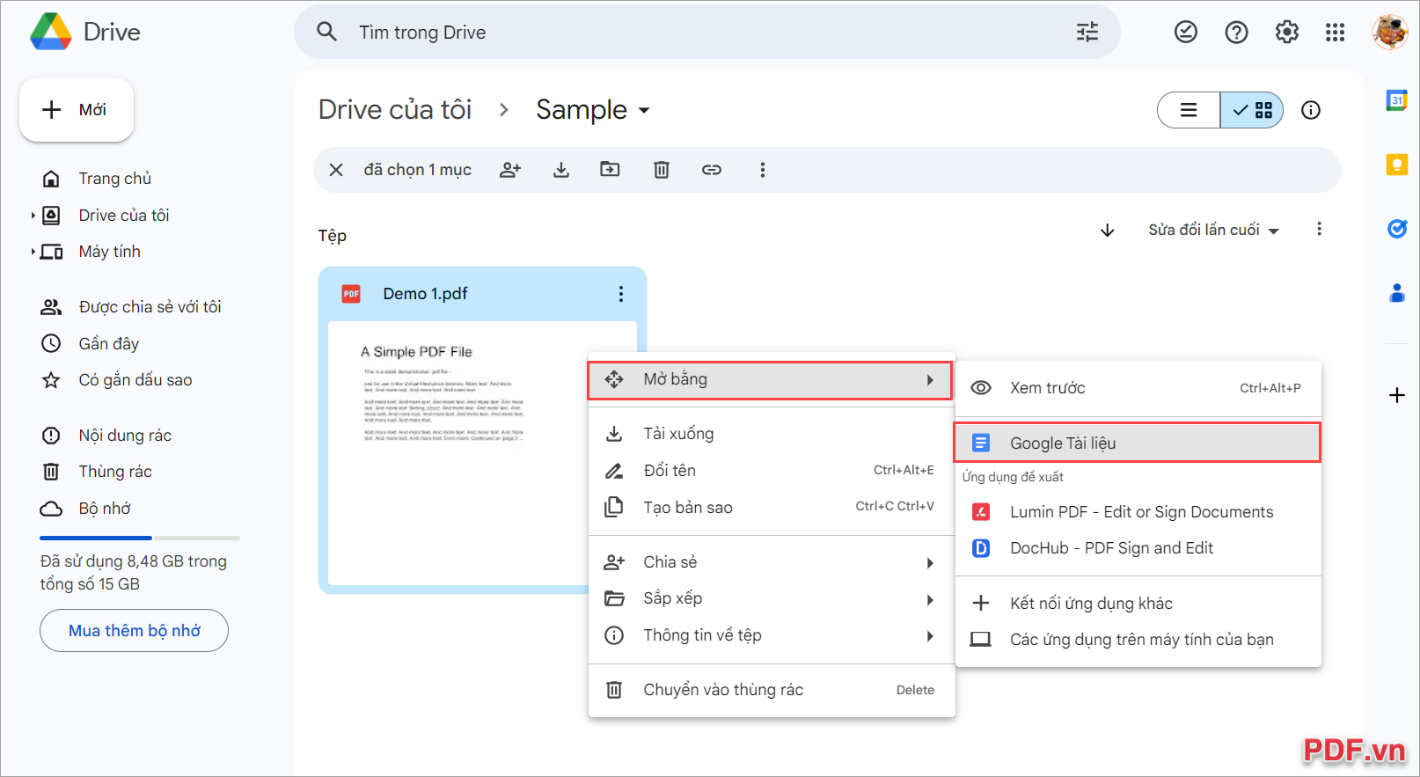Viewport: 1420px width, 777px height.
Task: Click the download toolbar icon
Action: (561, 170)
